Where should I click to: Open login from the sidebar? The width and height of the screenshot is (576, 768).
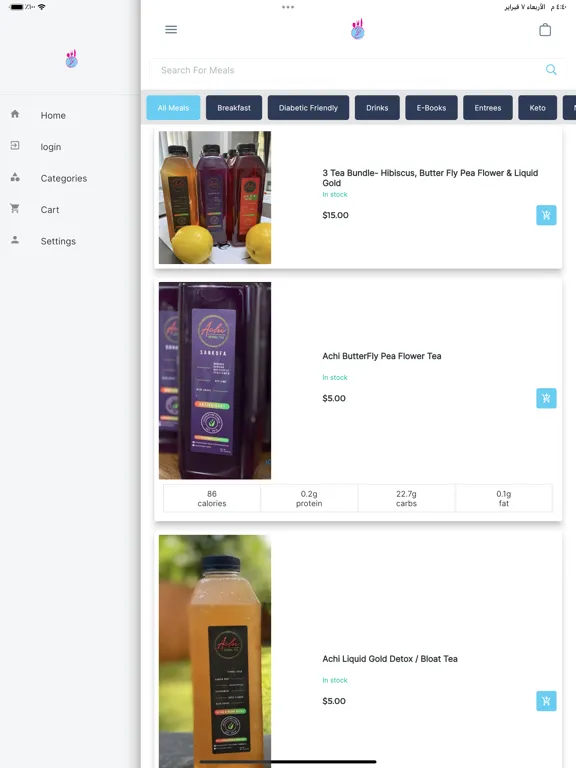coord(51,147)
